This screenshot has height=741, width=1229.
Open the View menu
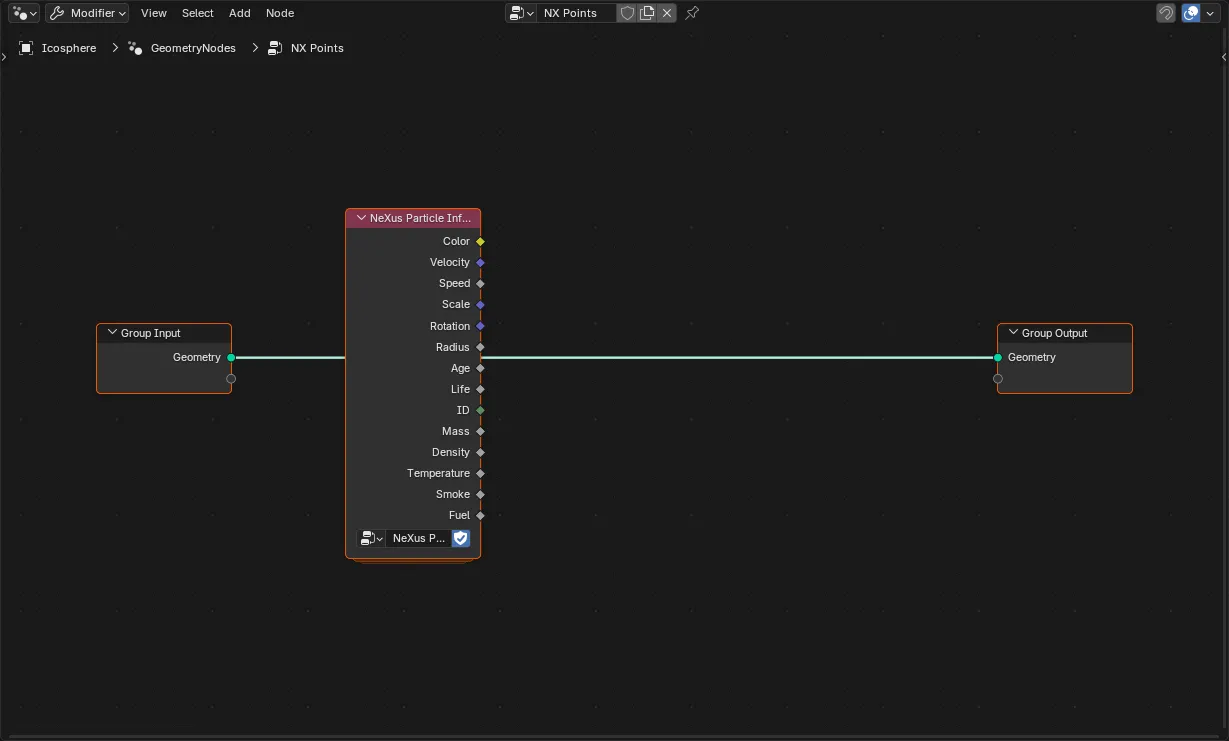(x=154, y=13)
